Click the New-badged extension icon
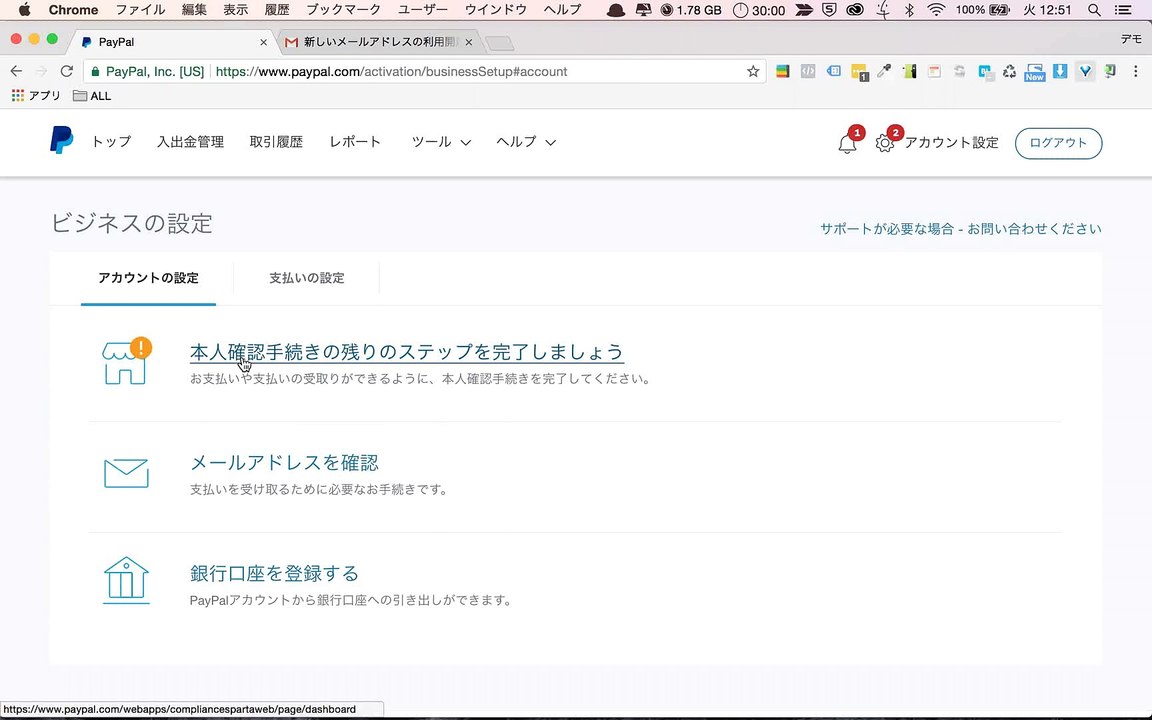The width and height of the screenshot is (1152, 720). [x=1034, y=72]
